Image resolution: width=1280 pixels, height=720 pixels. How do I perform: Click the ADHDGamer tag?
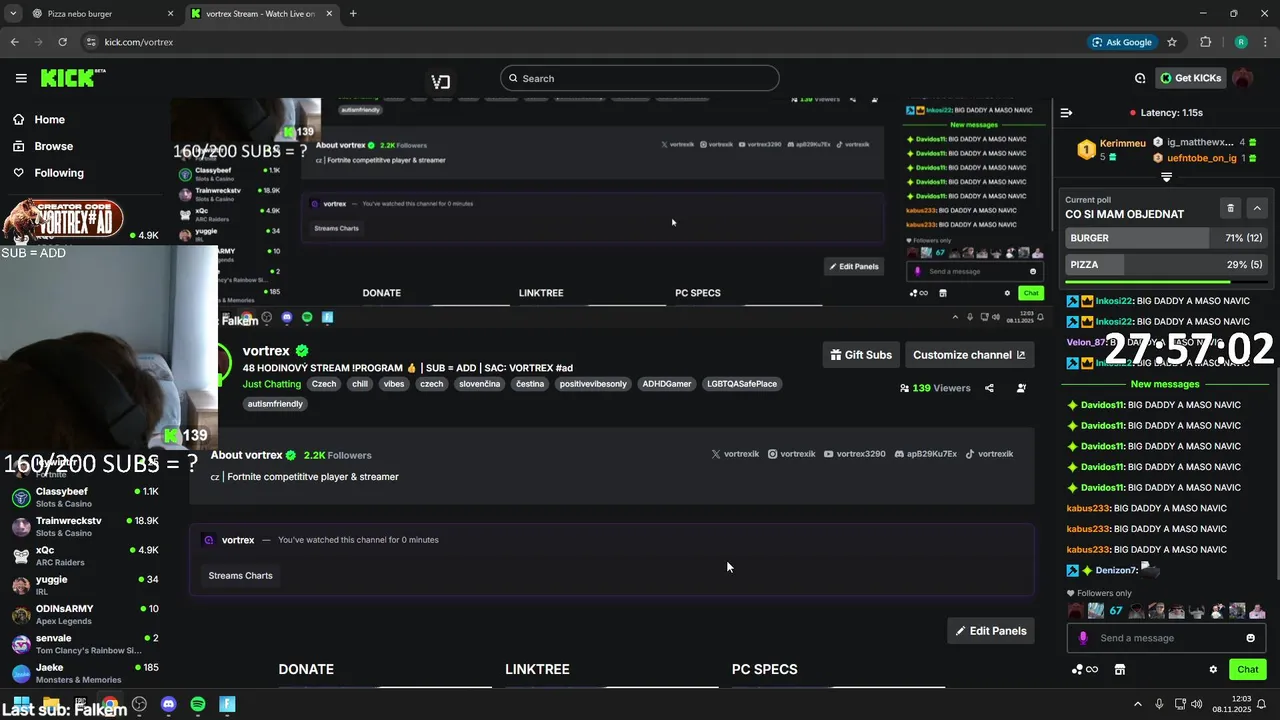(667, 384)
